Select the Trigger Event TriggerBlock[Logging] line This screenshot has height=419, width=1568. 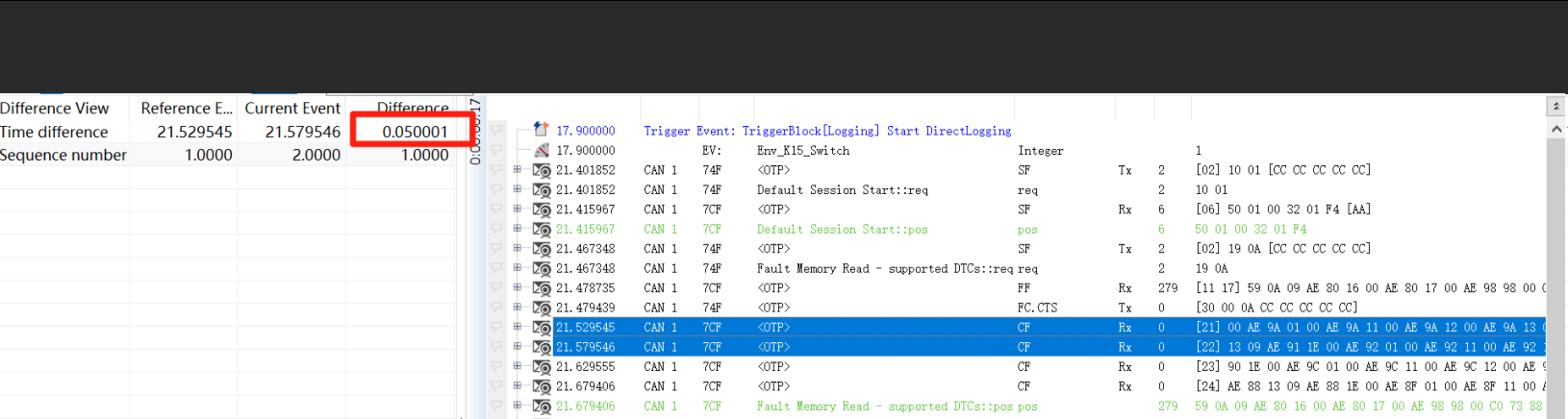(x=827, y=131)
